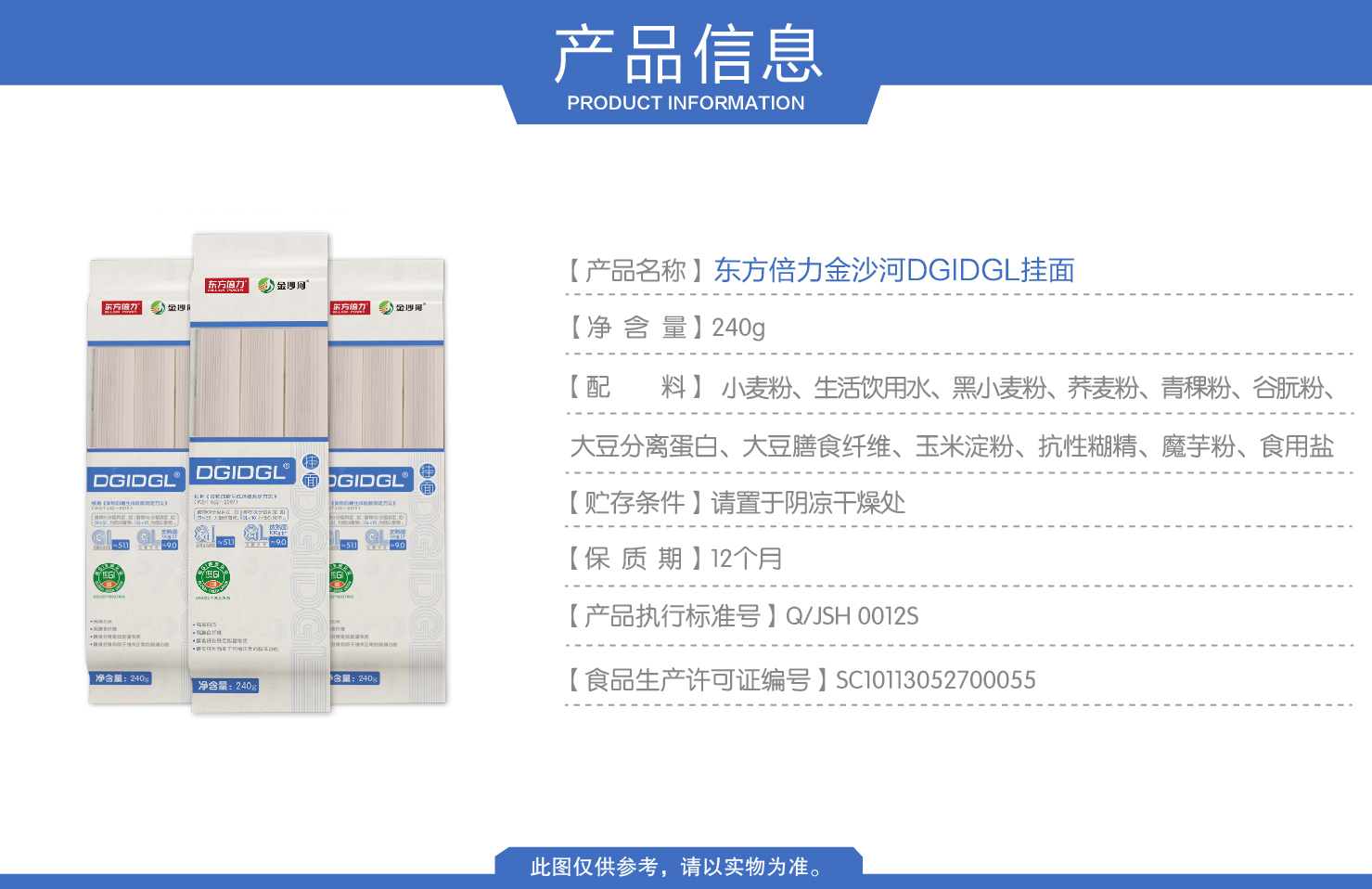Click the disclaimer 此图仅供参考，请以实物为准。
This screenshot has width=1372, height=889.
676,867
